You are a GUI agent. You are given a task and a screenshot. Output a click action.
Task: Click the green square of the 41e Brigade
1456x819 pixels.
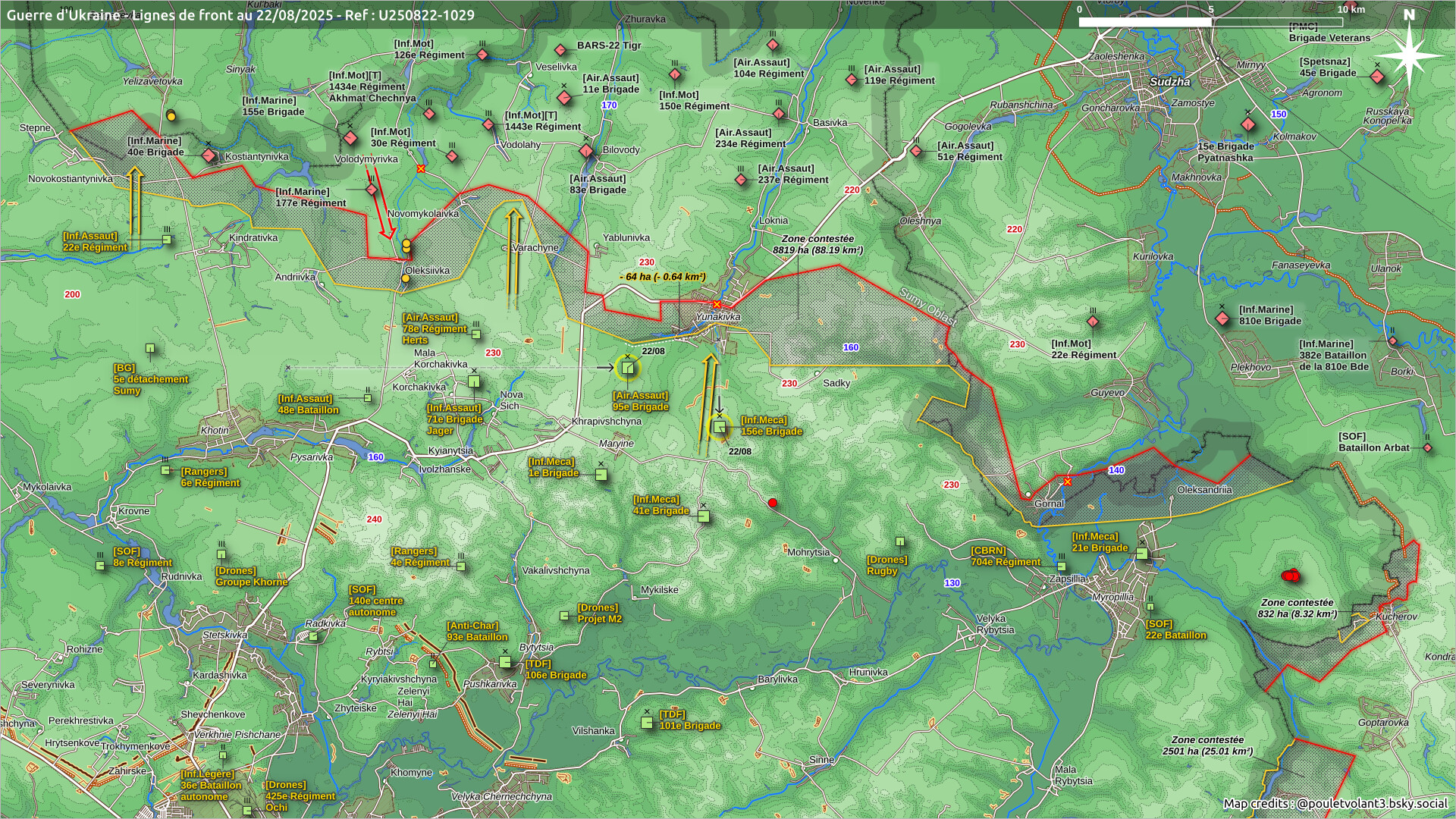coord(703,516)
